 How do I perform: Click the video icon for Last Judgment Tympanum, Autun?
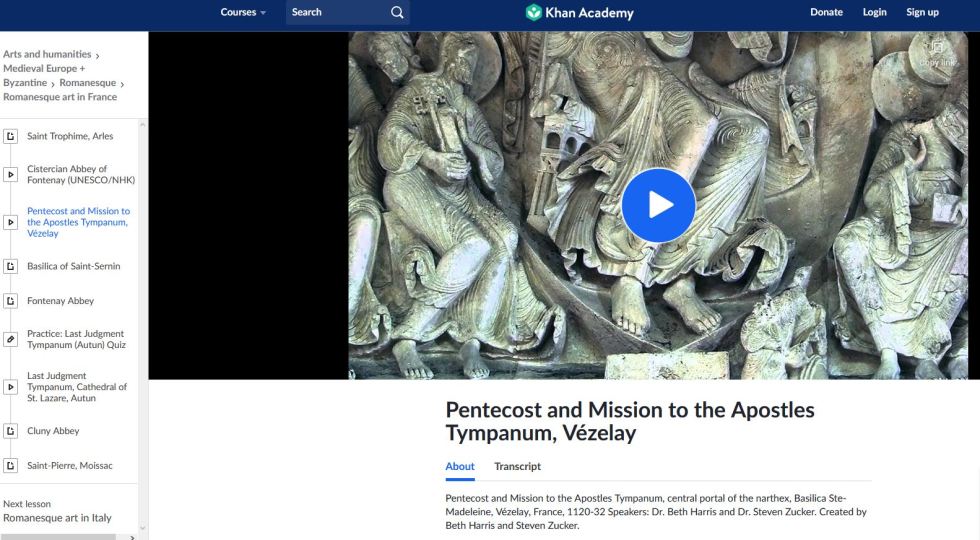11,387
